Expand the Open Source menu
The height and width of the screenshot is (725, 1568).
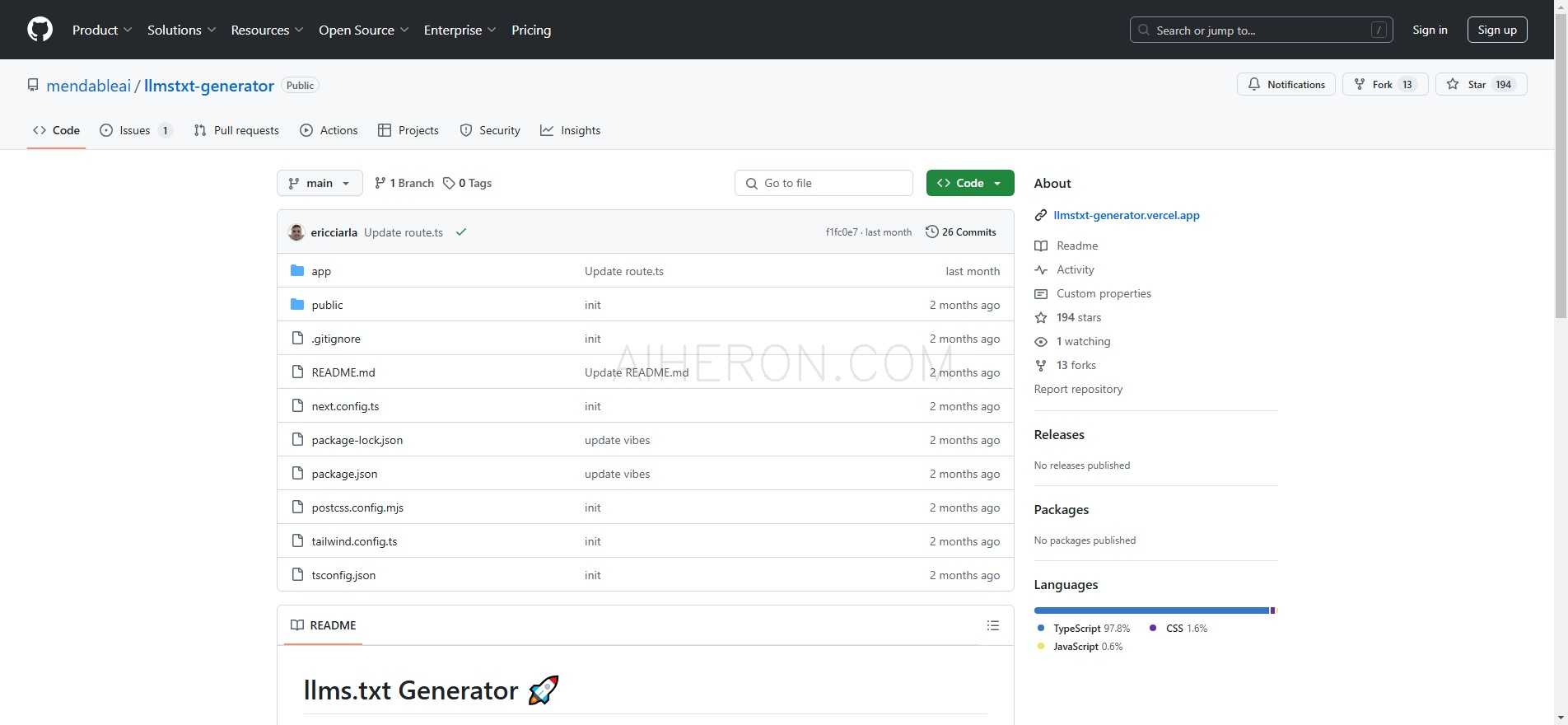[x=363, y=30]
